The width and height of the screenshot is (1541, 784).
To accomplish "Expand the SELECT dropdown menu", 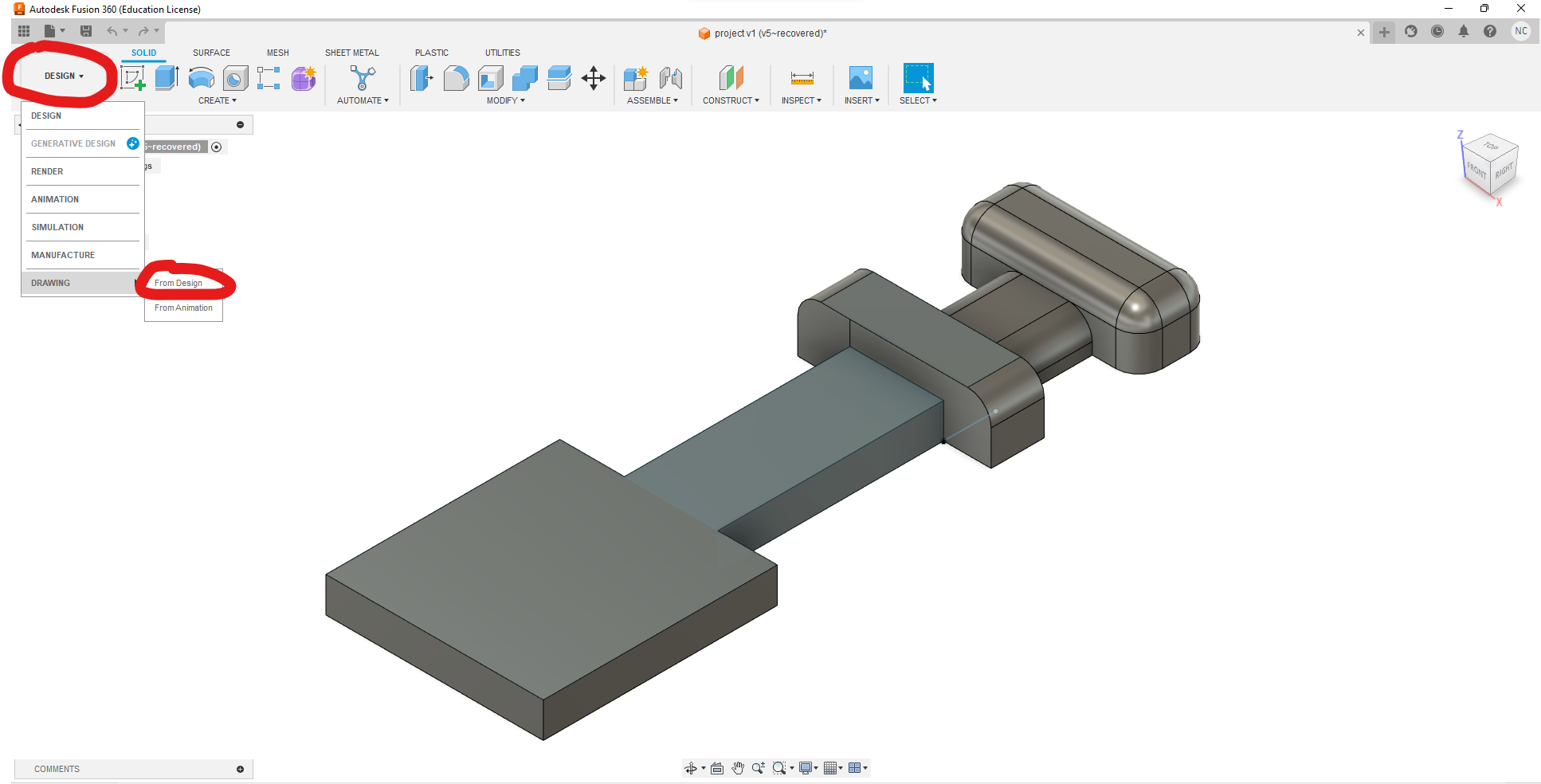I will click(x=918, y=100).
